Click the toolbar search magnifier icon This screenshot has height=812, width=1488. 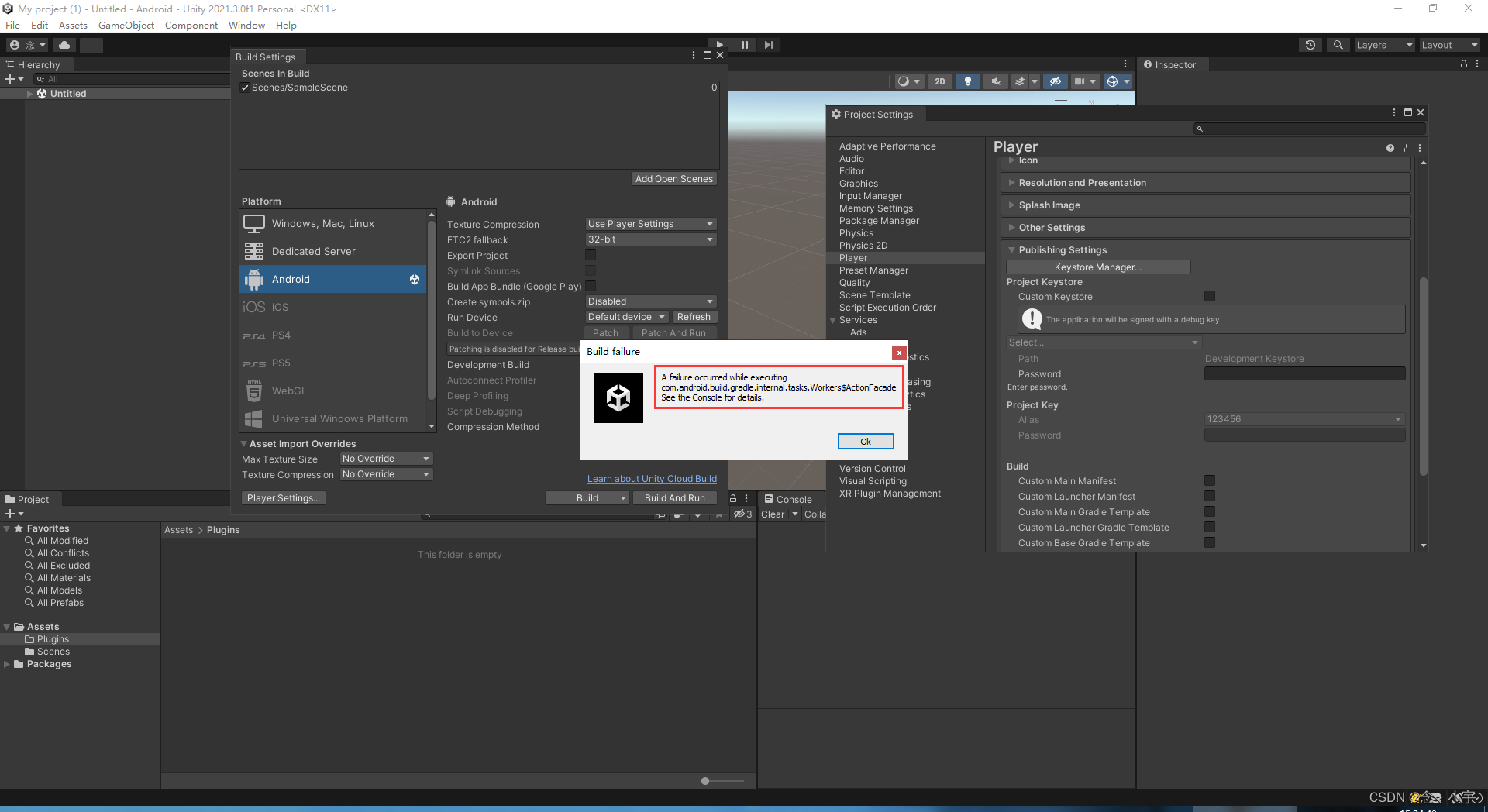coord(1338,45)
